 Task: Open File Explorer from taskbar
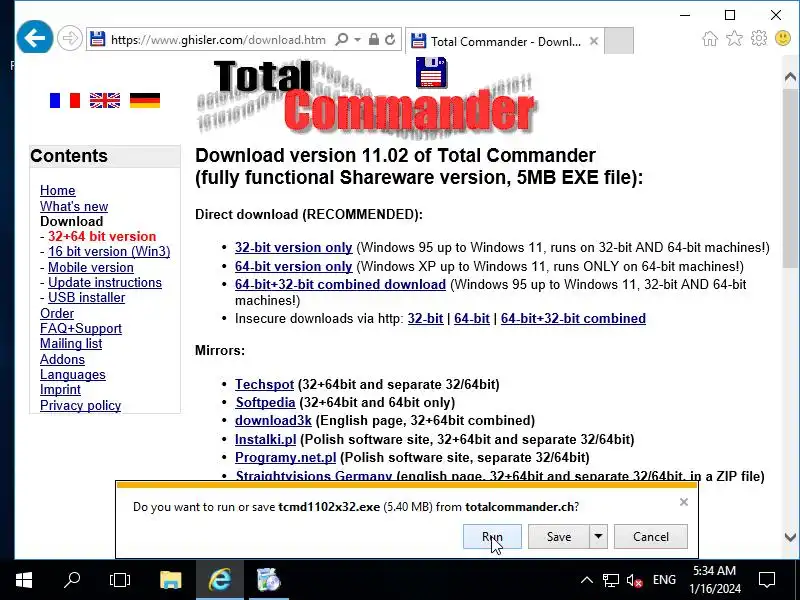[170, 580]
